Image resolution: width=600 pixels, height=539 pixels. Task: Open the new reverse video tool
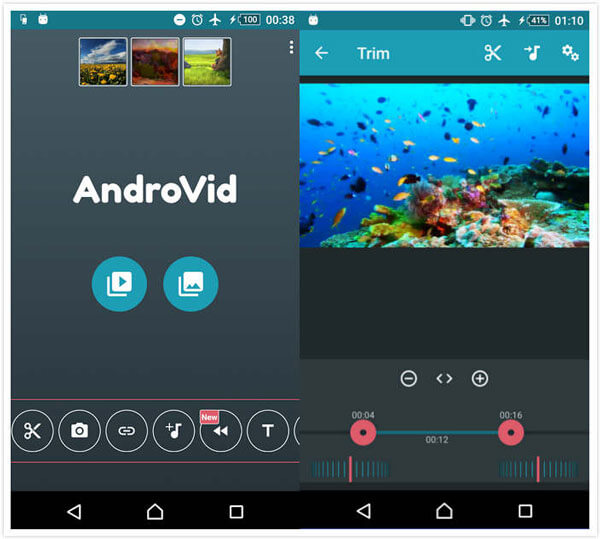(220, 431)
